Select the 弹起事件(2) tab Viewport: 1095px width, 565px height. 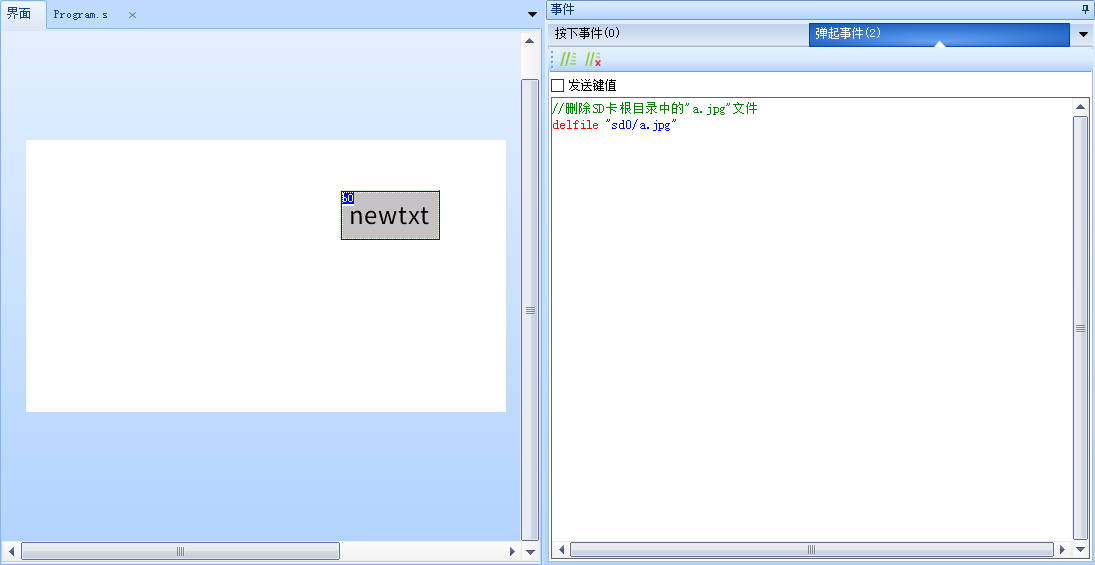tap(848, 34)
